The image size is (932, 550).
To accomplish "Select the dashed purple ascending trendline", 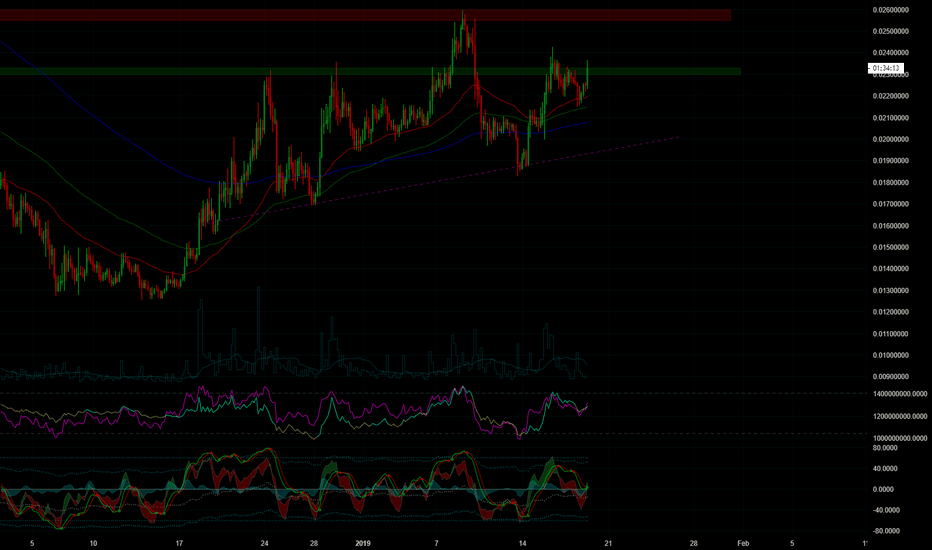I will click(x=449, y=179).
